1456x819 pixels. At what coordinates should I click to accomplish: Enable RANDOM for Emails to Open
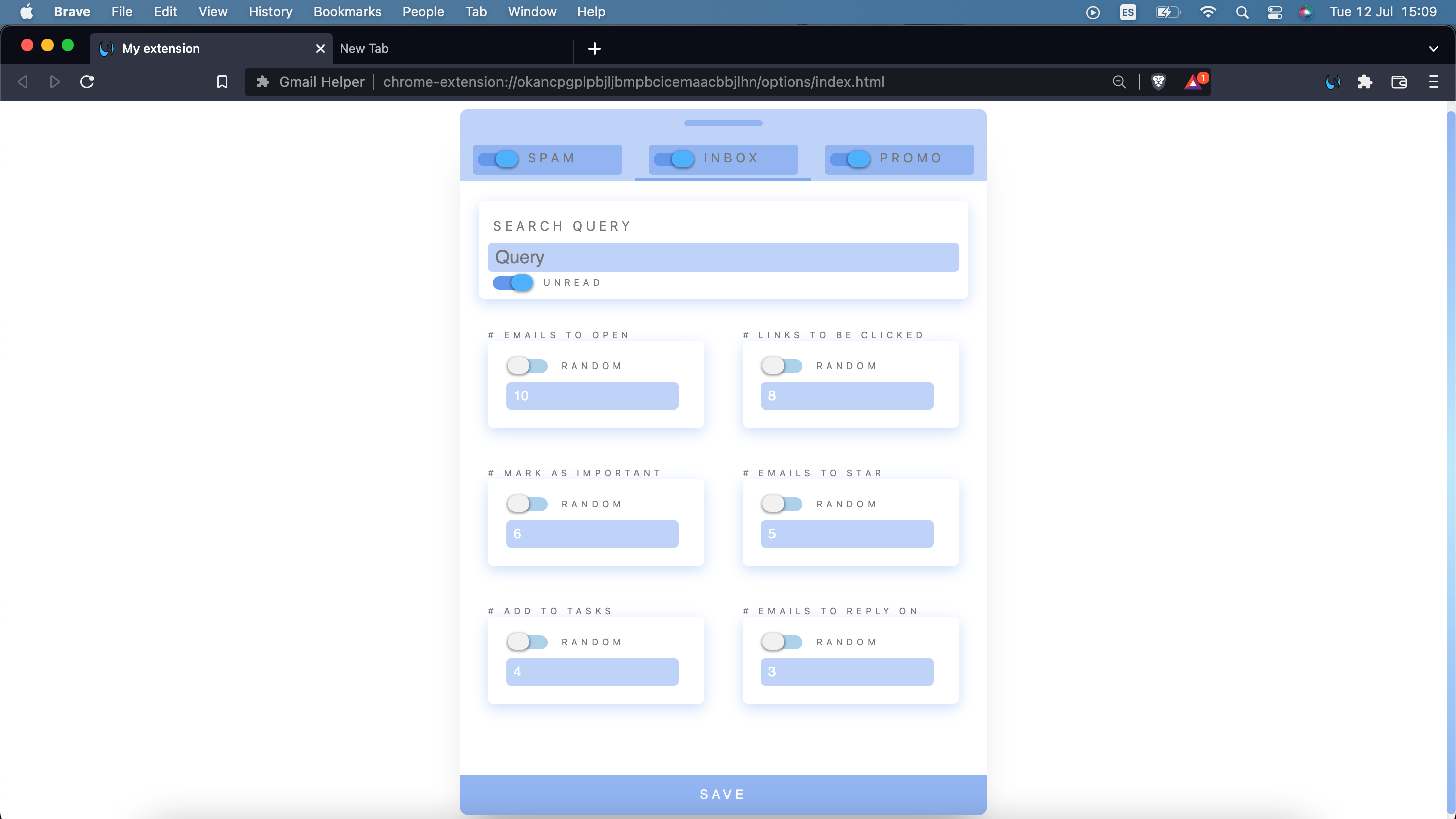click(x=527, y=366)
